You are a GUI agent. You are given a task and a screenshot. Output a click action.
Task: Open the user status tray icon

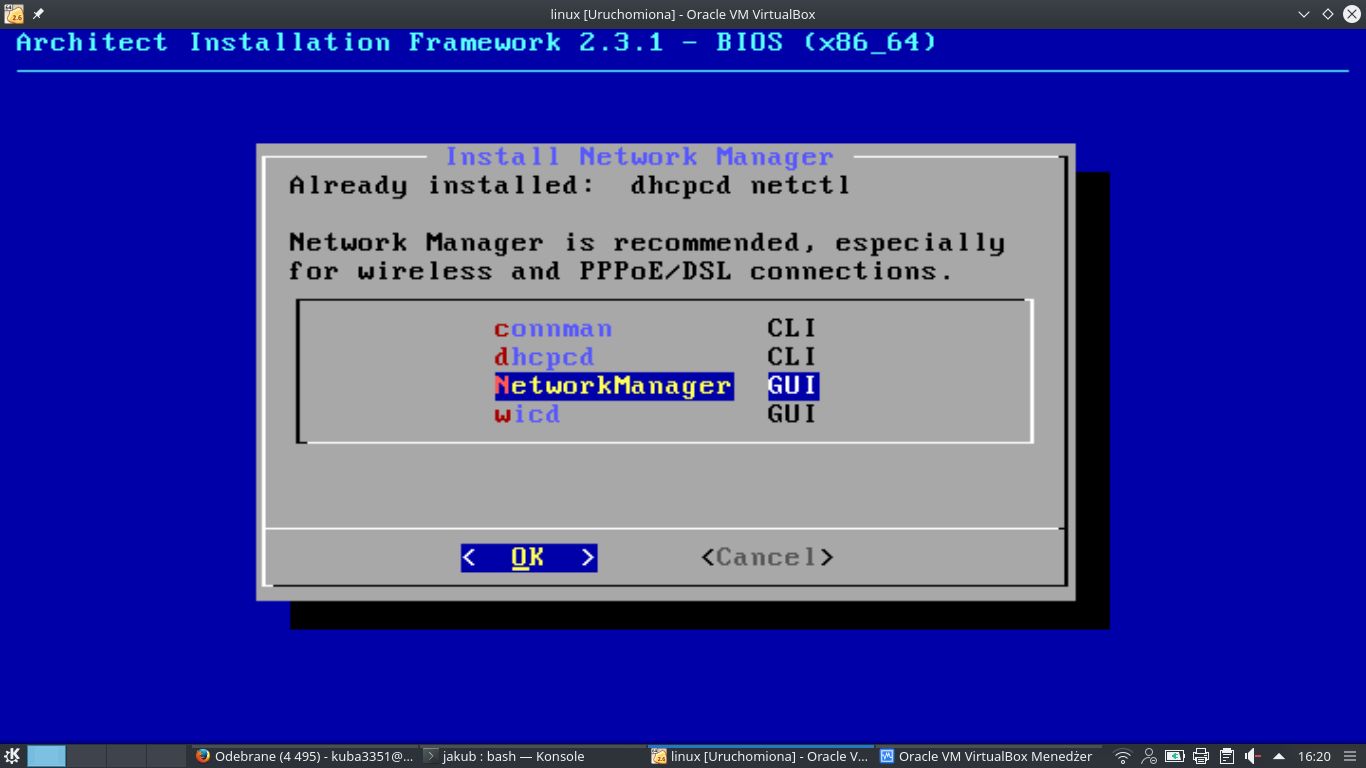click(x=1149, y=757)
